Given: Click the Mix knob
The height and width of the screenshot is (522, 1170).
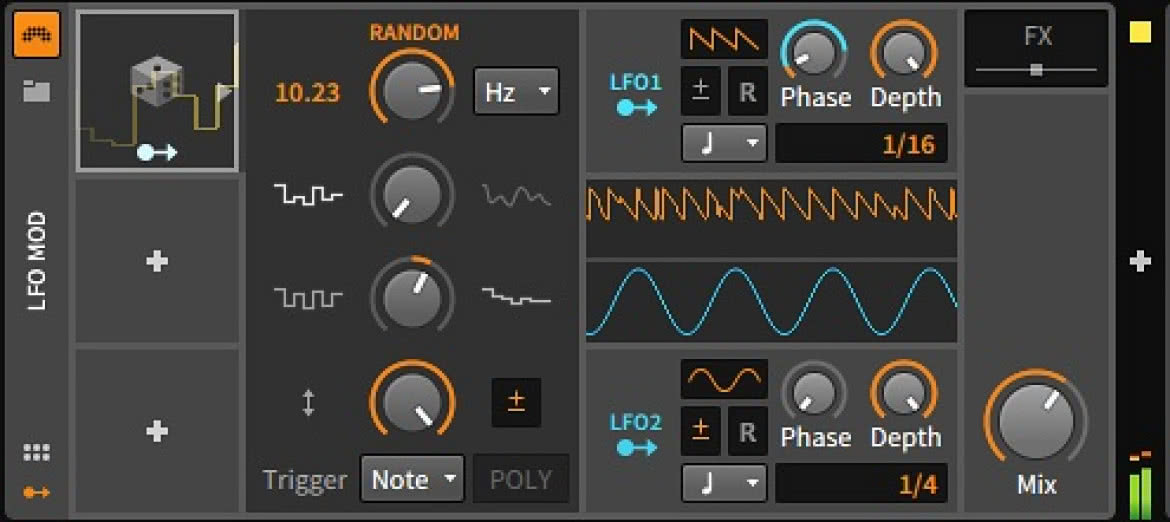Looking at the screenshot, I should [1036, 421].
